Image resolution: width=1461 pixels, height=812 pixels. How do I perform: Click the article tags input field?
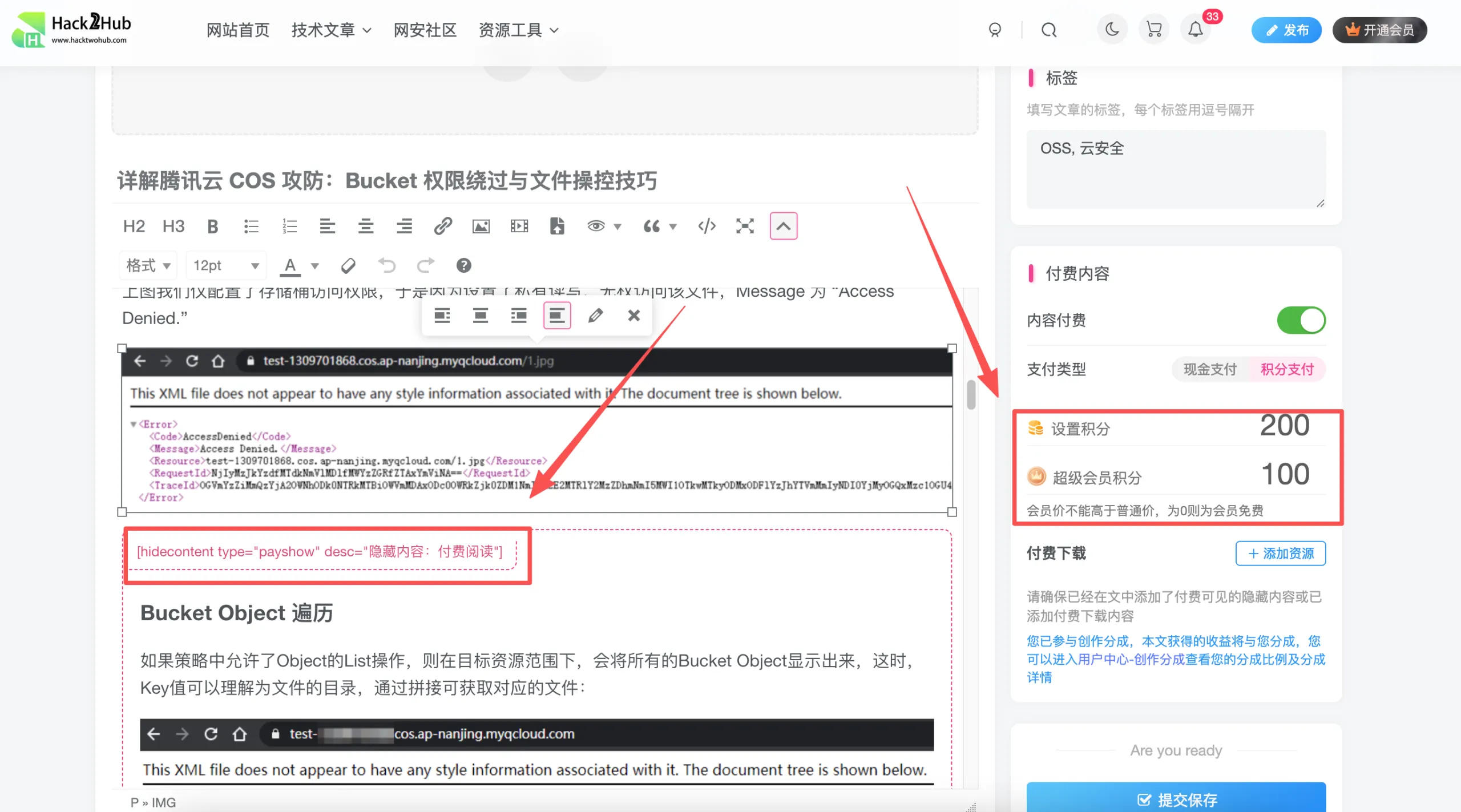tap(1176, 168)
